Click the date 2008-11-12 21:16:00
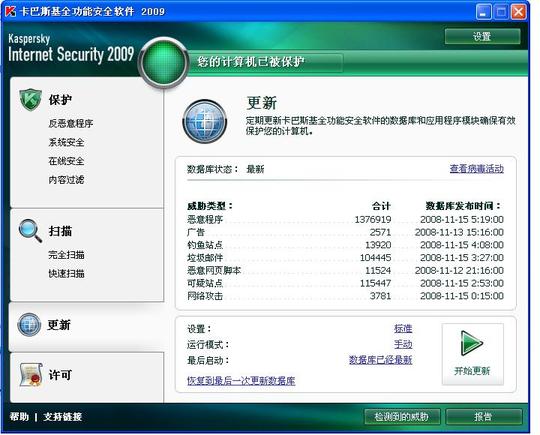The height and width of the screenshot is (435, 540). coord(459,270)
